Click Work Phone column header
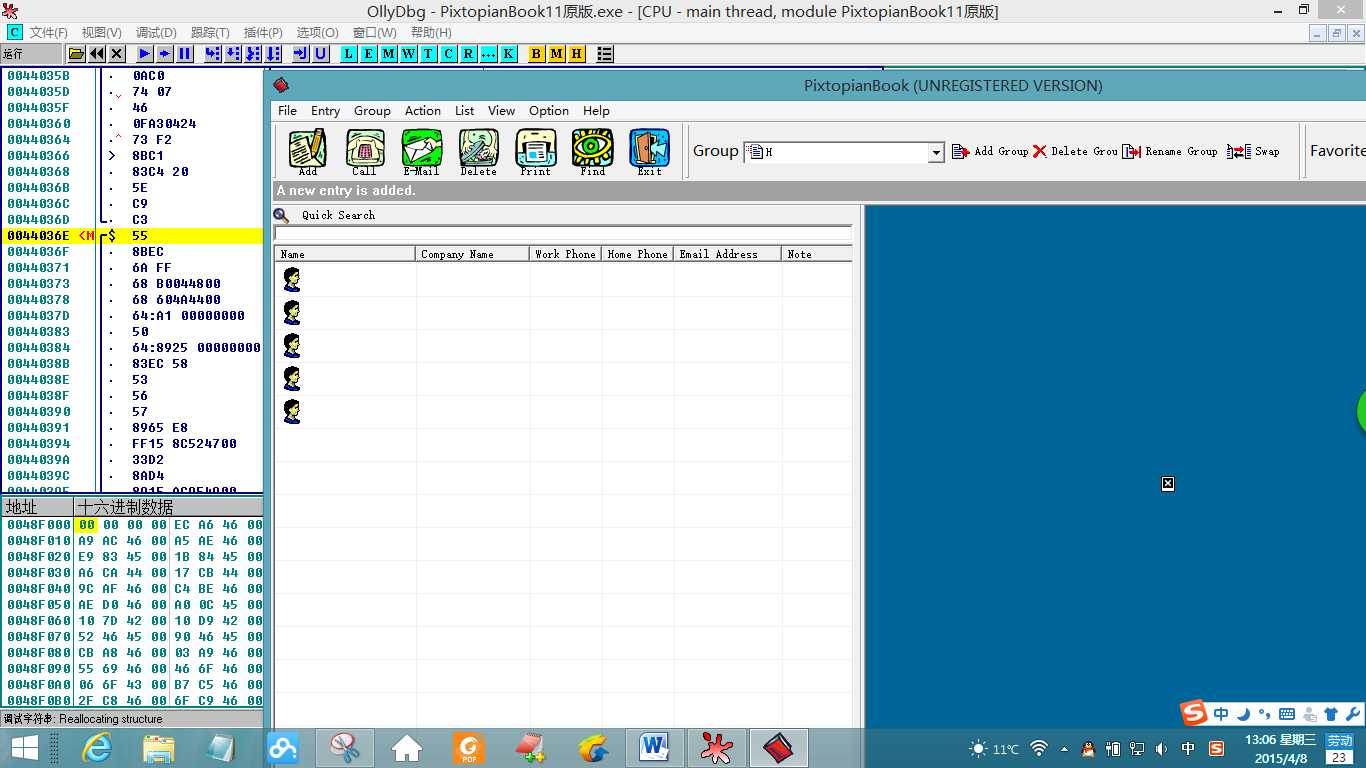This screenshot has width=1366, height=768. click(565, 254)
